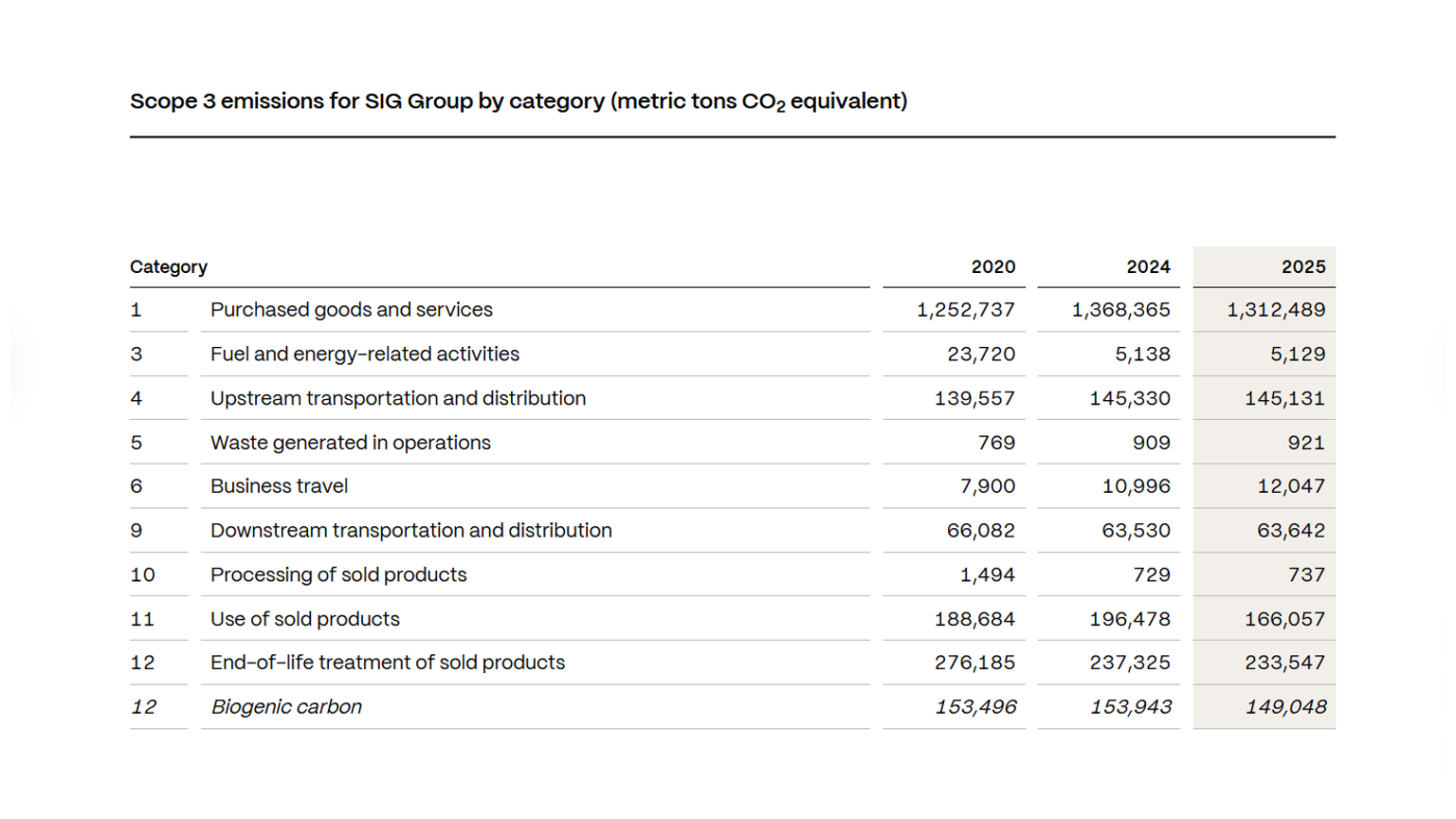Select 2020 value 1,494 for processing of sold products

(988, 574)
